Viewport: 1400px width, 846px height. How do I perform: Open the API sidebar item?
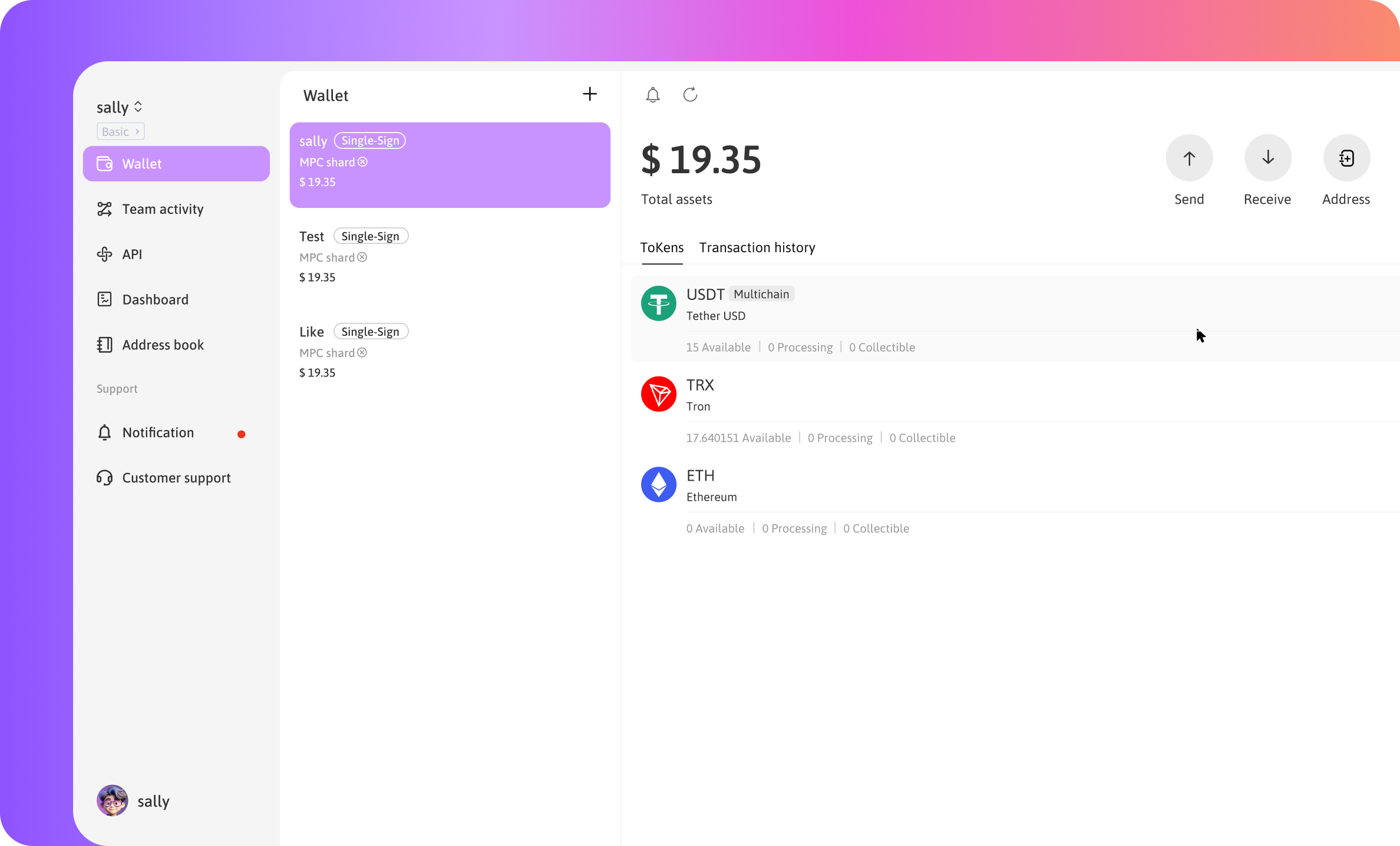(131, 255)
